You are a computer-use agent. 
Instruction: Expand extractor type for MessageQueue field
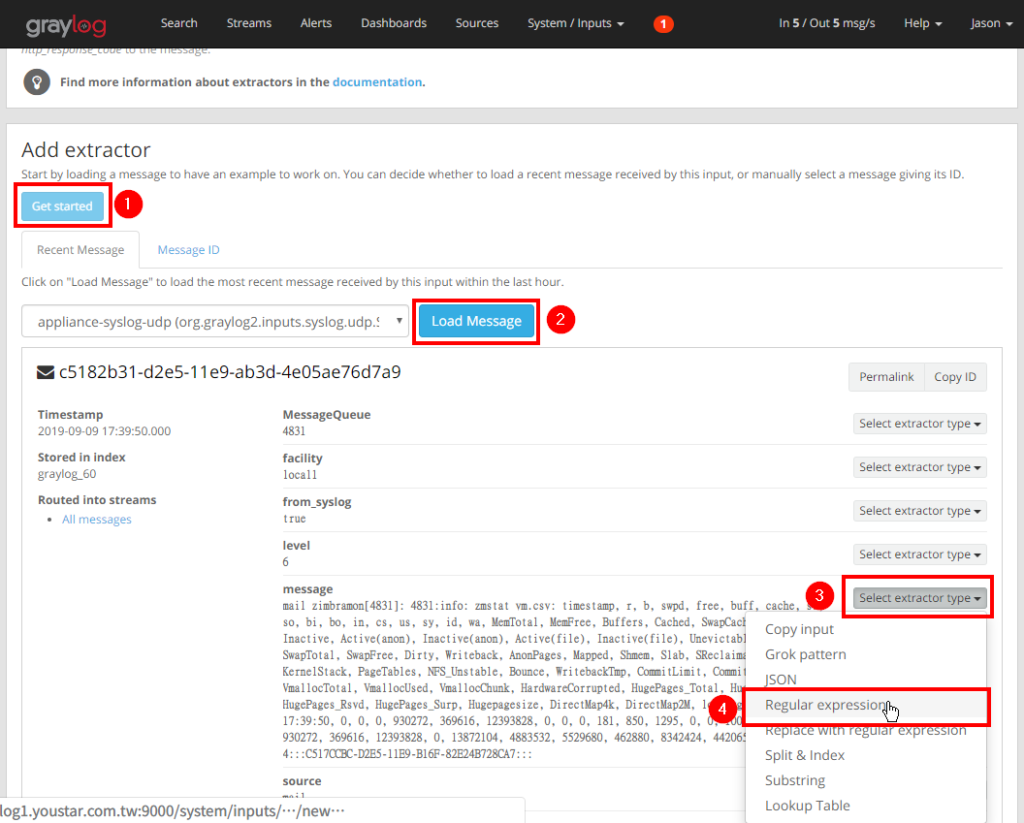920,424
